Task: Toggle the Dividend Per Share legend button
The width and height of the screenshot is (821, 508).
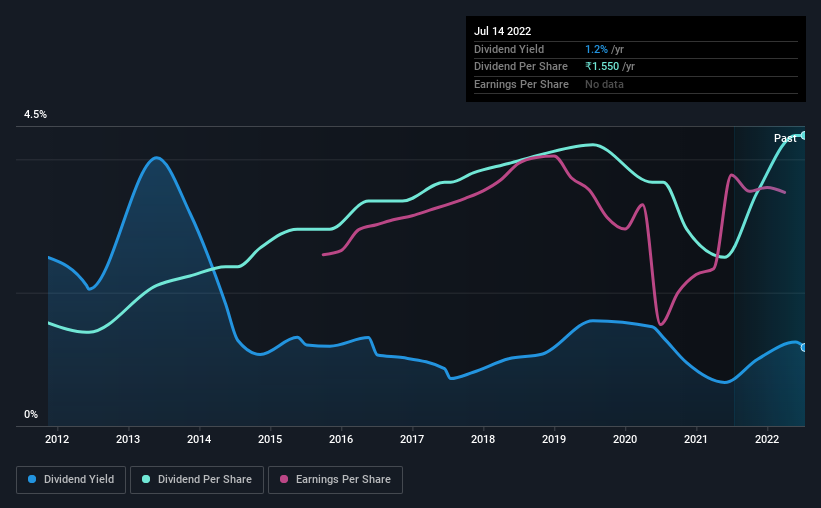Action: (x=197, y=480)
